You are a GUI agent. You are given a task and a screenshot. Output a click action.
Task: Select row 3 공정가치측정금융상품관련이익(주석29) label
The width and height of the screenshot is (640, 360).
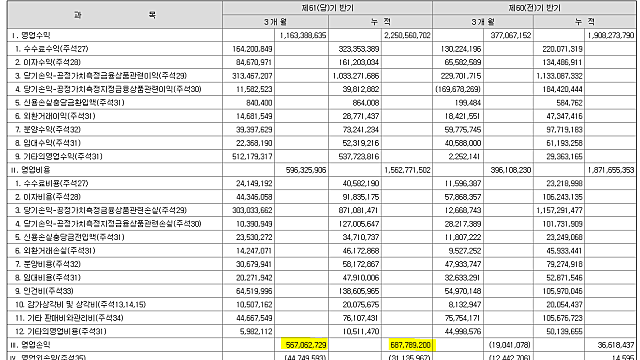[101, 76]
